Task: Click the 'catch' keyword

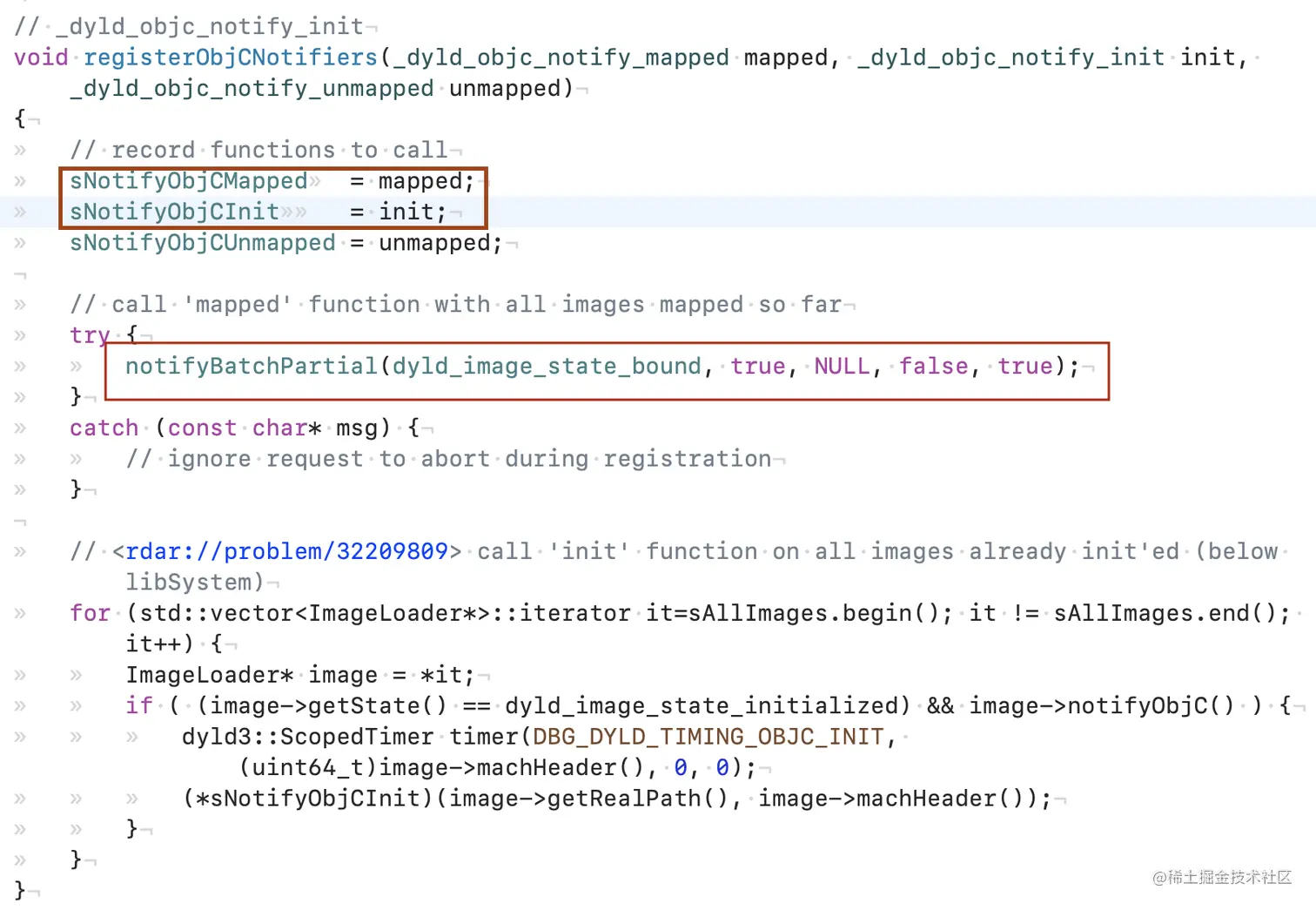Action: (104, 428)
